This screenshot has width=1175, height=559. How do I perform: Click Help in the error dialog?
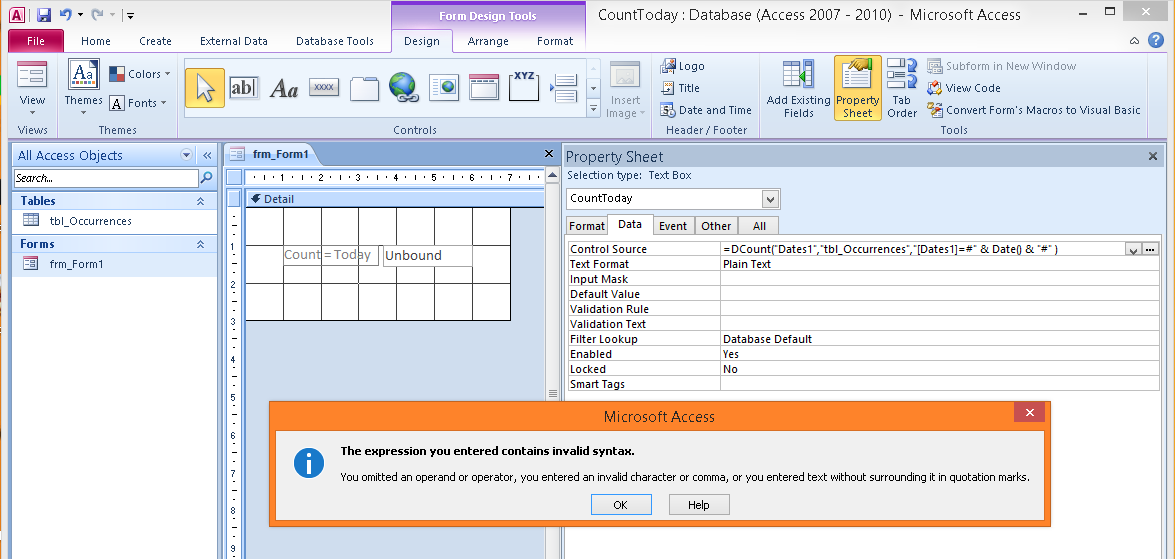click(x=698, y=504)
